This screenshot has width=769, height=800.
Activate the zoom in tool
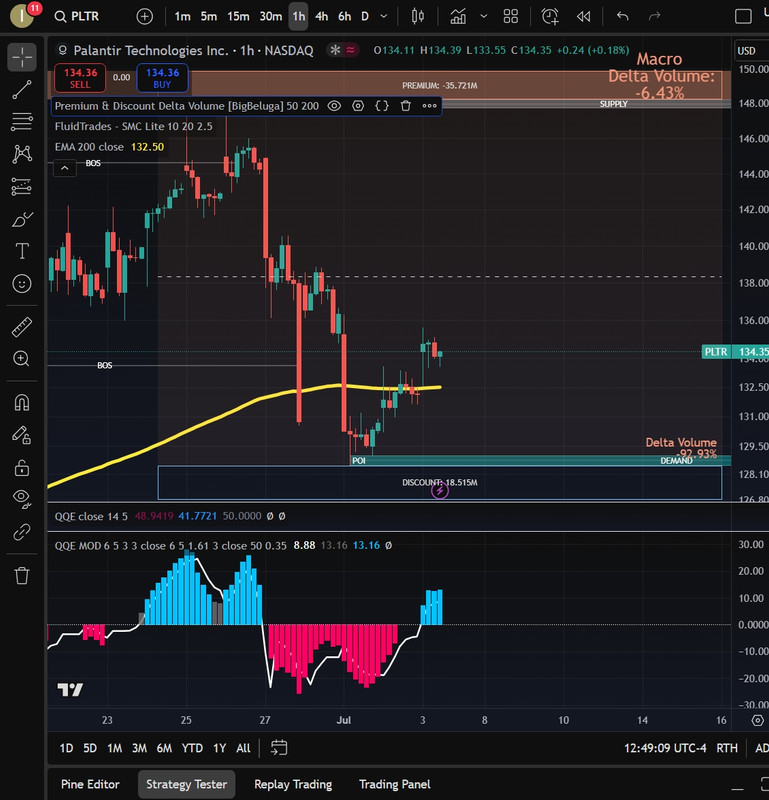click(22, 359)
